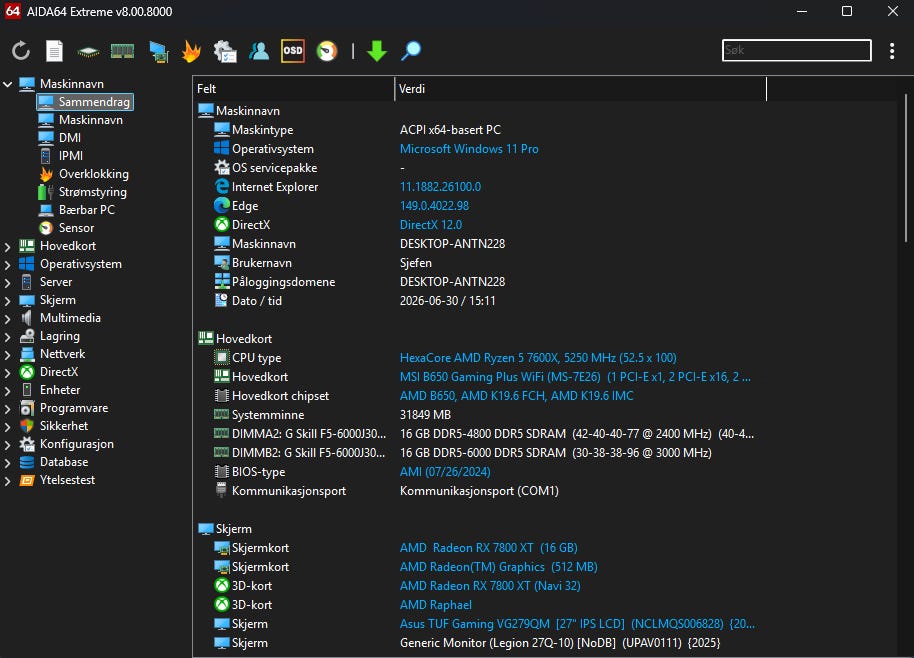Open the DirectX 12.0 link
The image size is (914, 658).
click(x=431, y=224)
